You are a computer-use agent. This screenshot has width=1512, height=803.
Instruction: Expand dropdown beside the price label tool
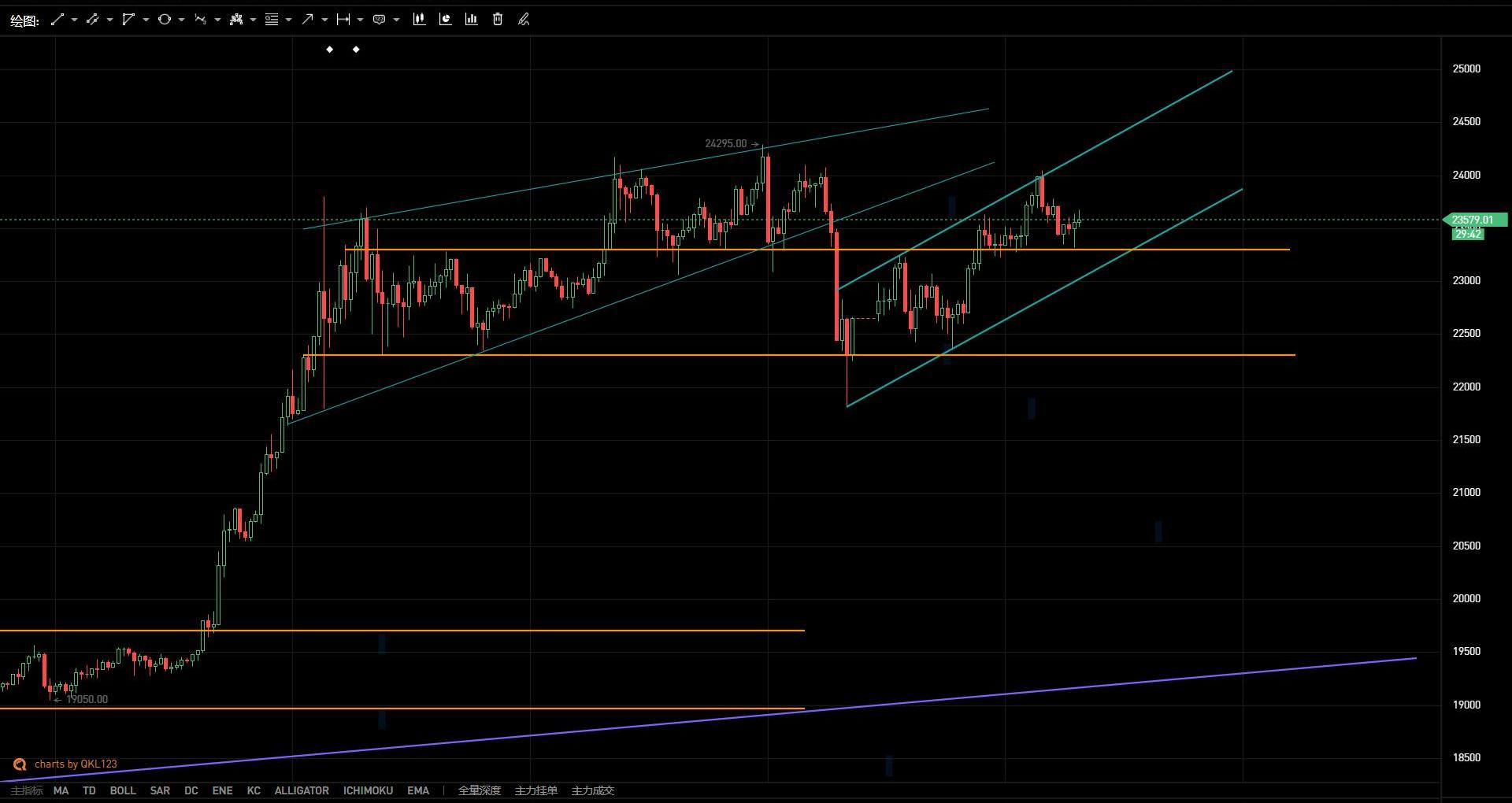pos(396,20)
